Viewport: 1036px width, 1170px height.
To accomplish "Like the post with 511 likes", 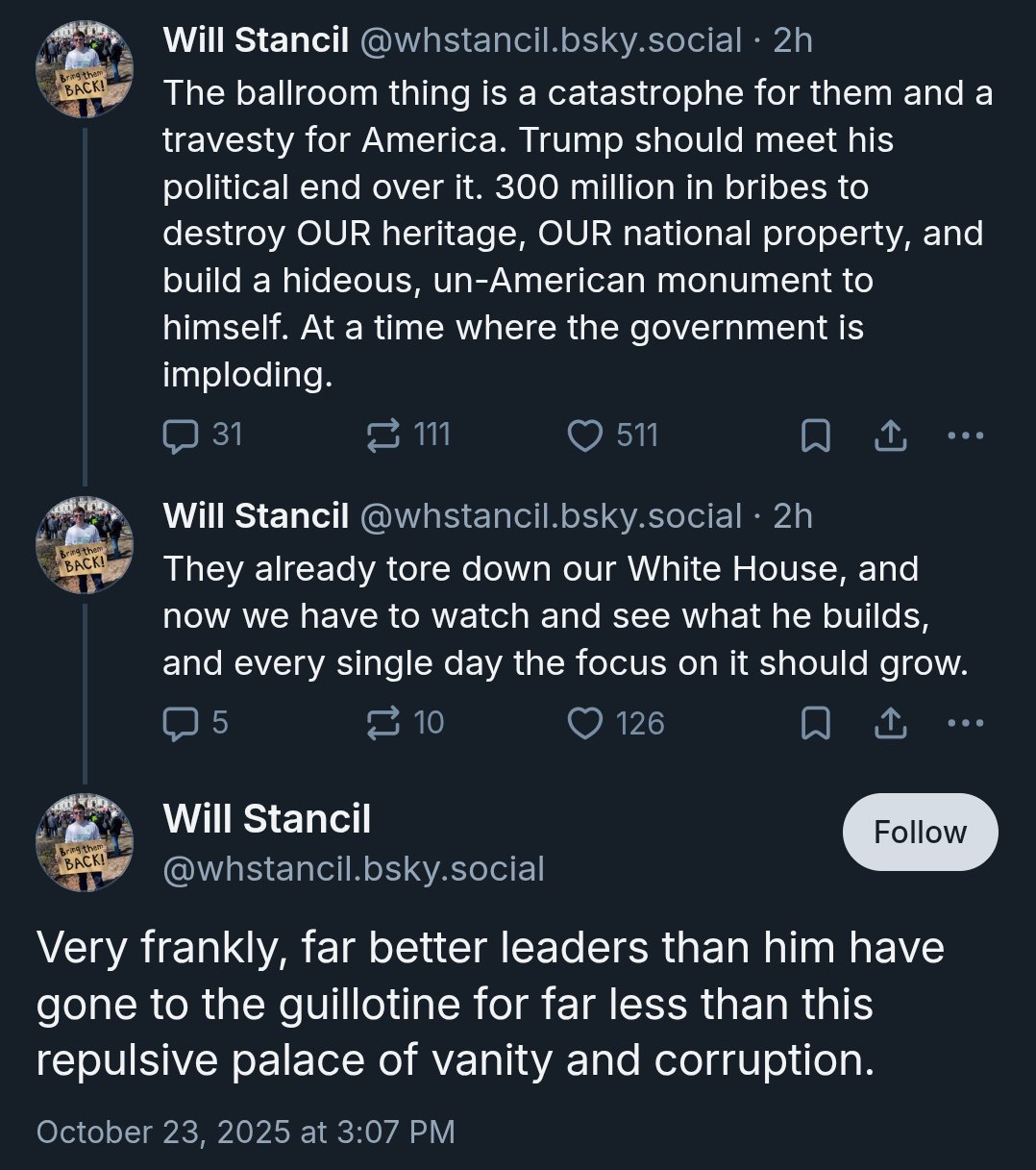I will pyautogui.click(x=612, y=436).
